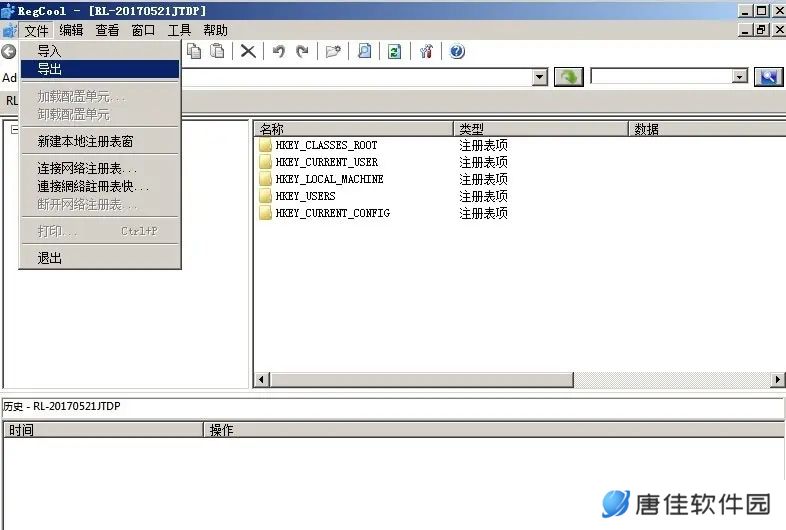Sort by the 名称 column header
Screen dimensions: 786x530
click(353, 129)
